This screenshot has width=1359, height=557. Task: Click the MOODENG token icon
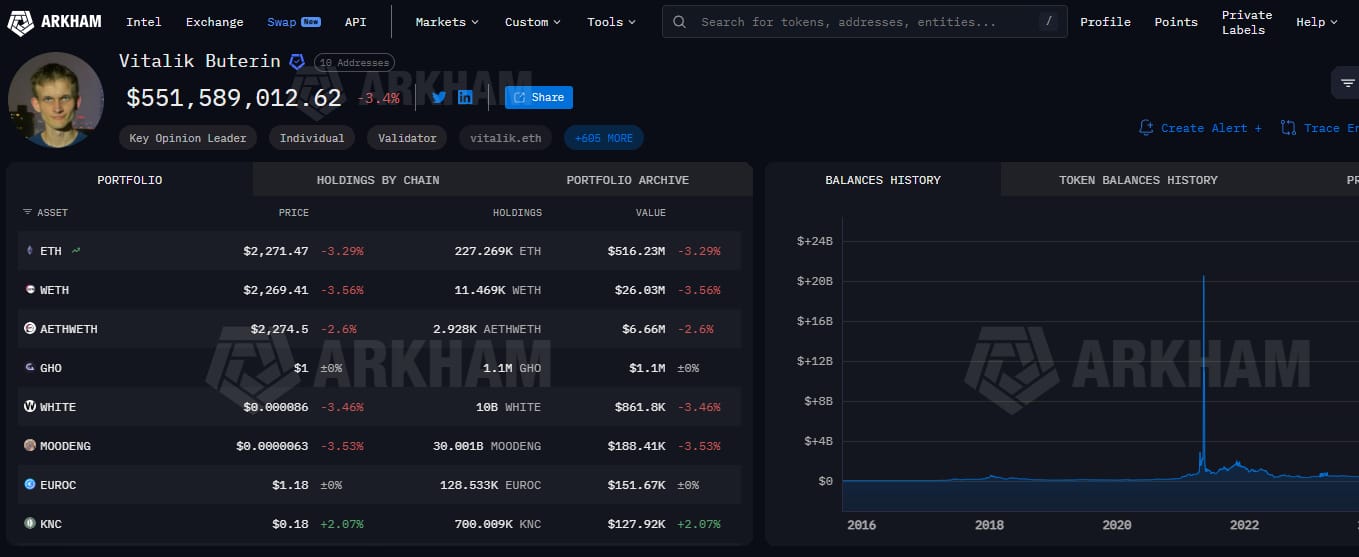pyautogui.click(x=30, y=446)
